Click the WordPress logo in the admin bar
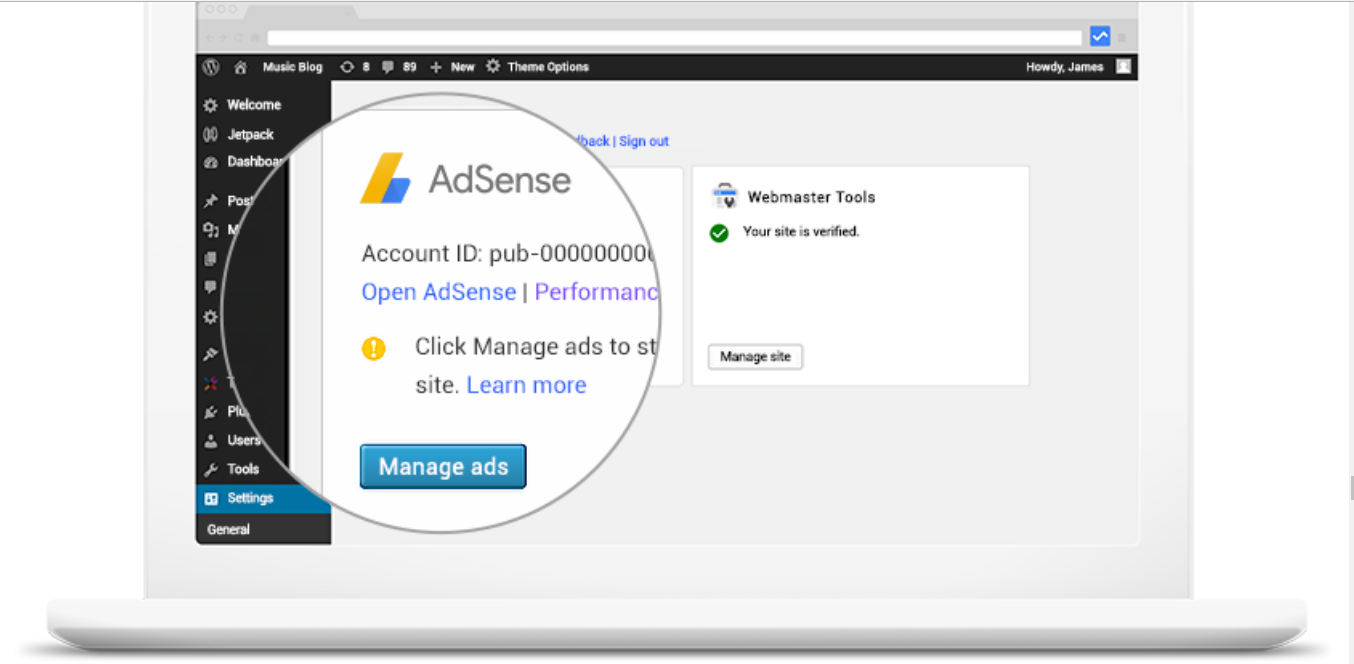 210,67
